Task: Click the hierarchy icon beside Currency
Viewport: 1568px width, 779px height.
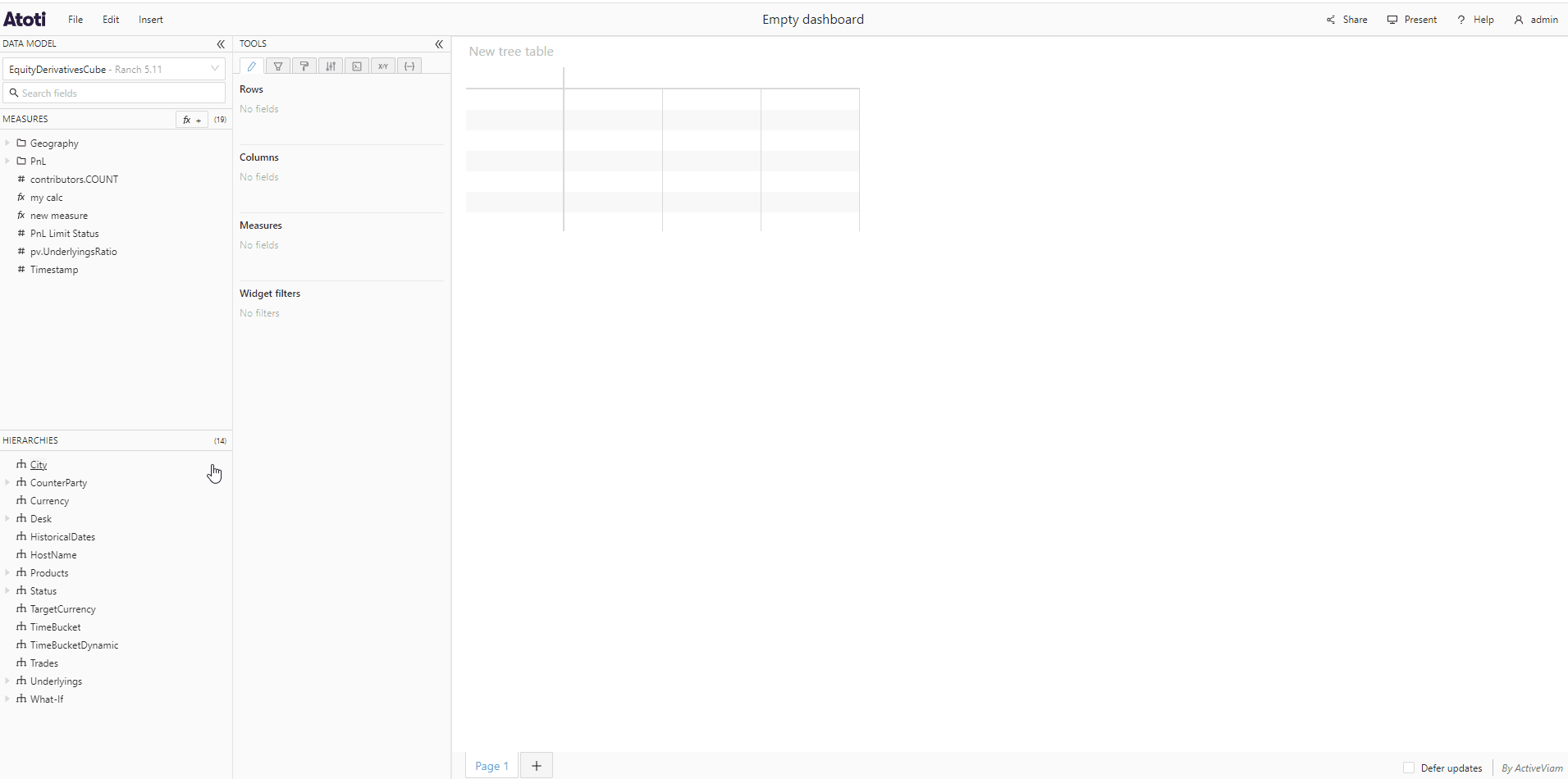Action: click(21, 500)
